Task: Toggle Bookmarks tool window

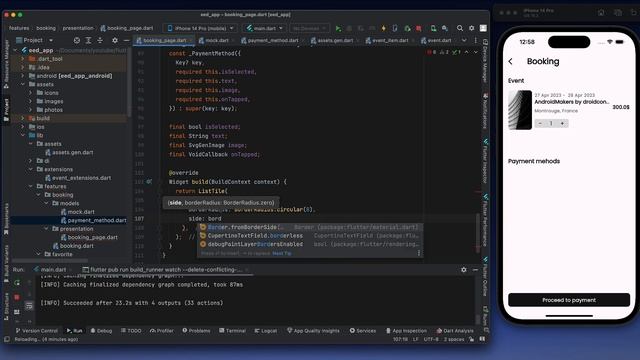Action: tap(6, 219)
